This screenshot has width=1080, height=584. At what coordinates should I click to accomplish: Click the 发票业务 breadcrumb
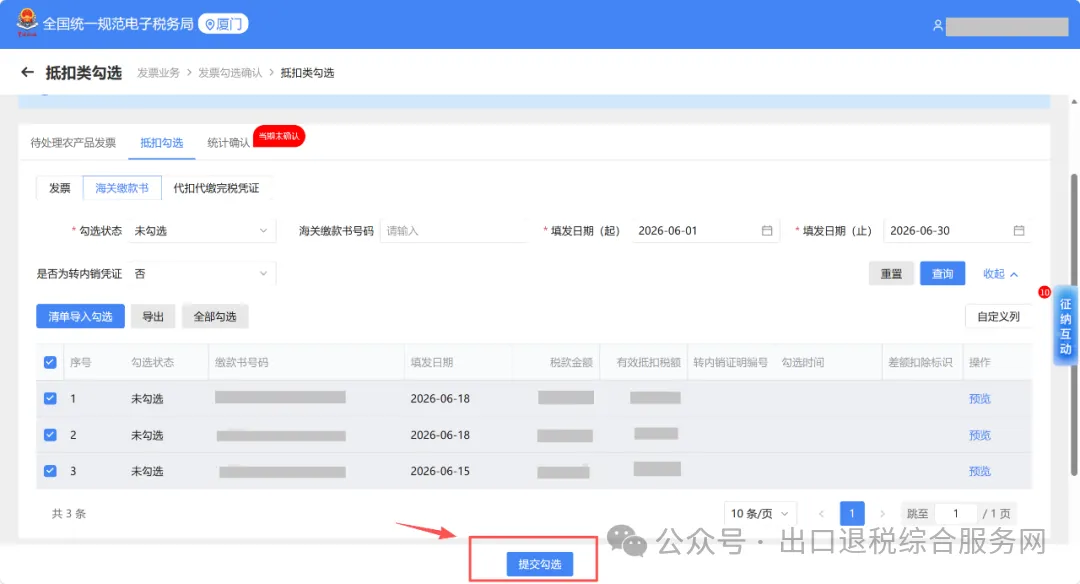tap(158, 72)
